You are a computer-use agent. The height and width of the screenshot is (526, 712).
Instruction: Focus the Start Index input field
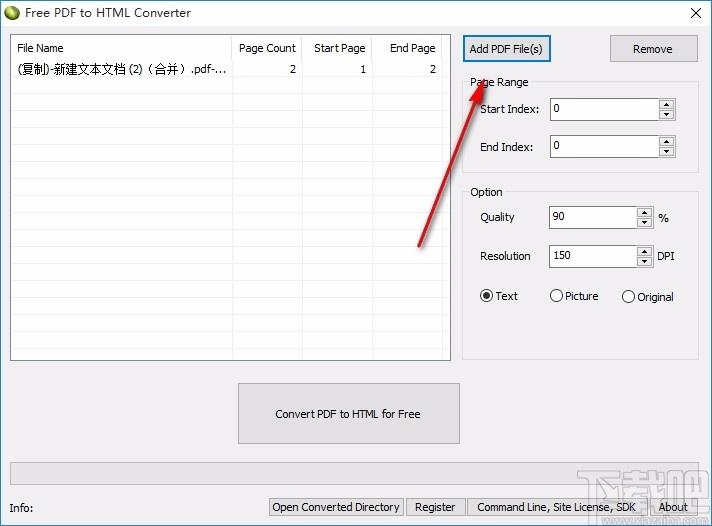tap(605, 109)
